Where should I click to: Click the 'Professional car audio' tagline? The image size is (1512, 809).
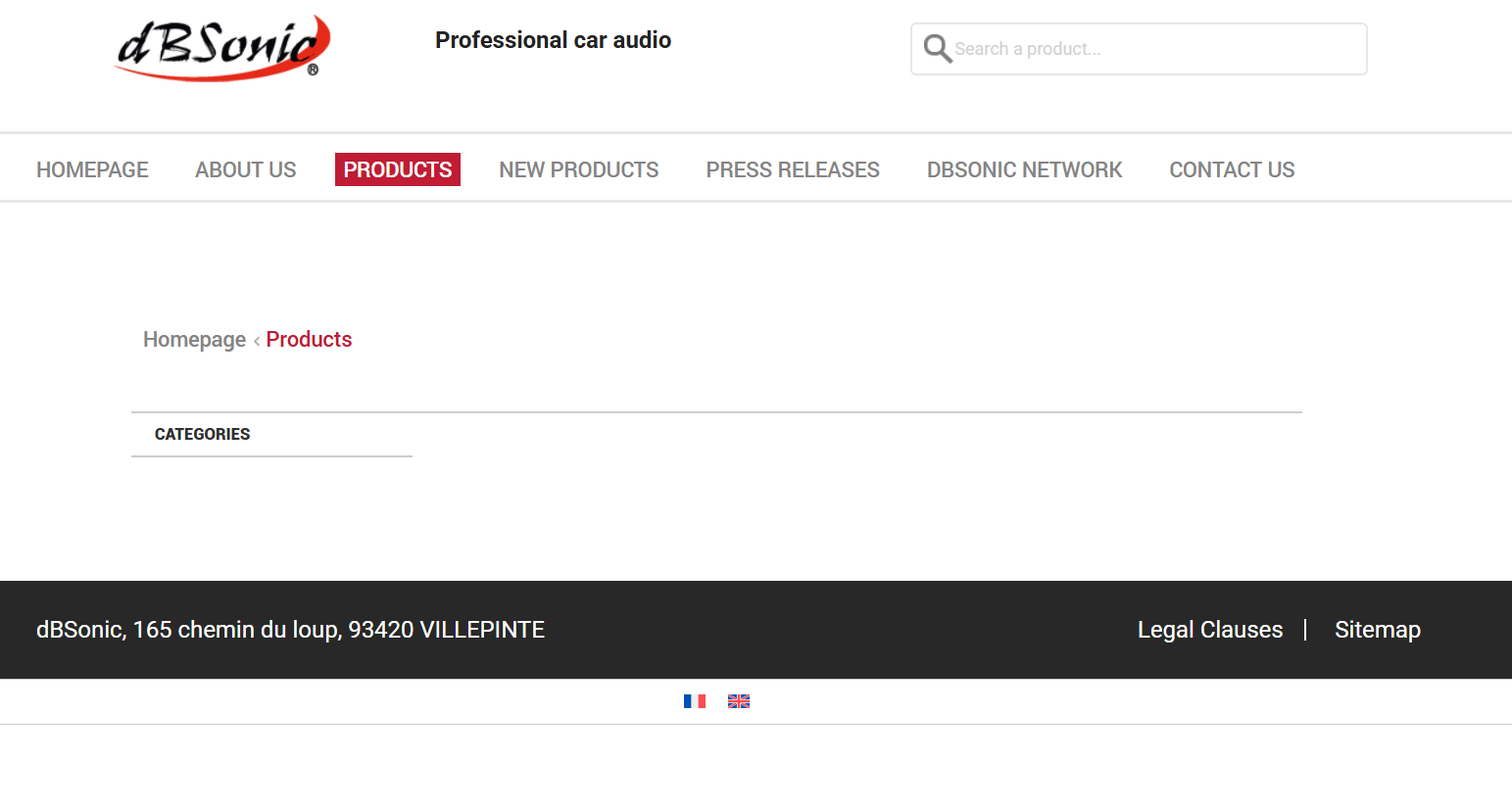coord(553,40)
